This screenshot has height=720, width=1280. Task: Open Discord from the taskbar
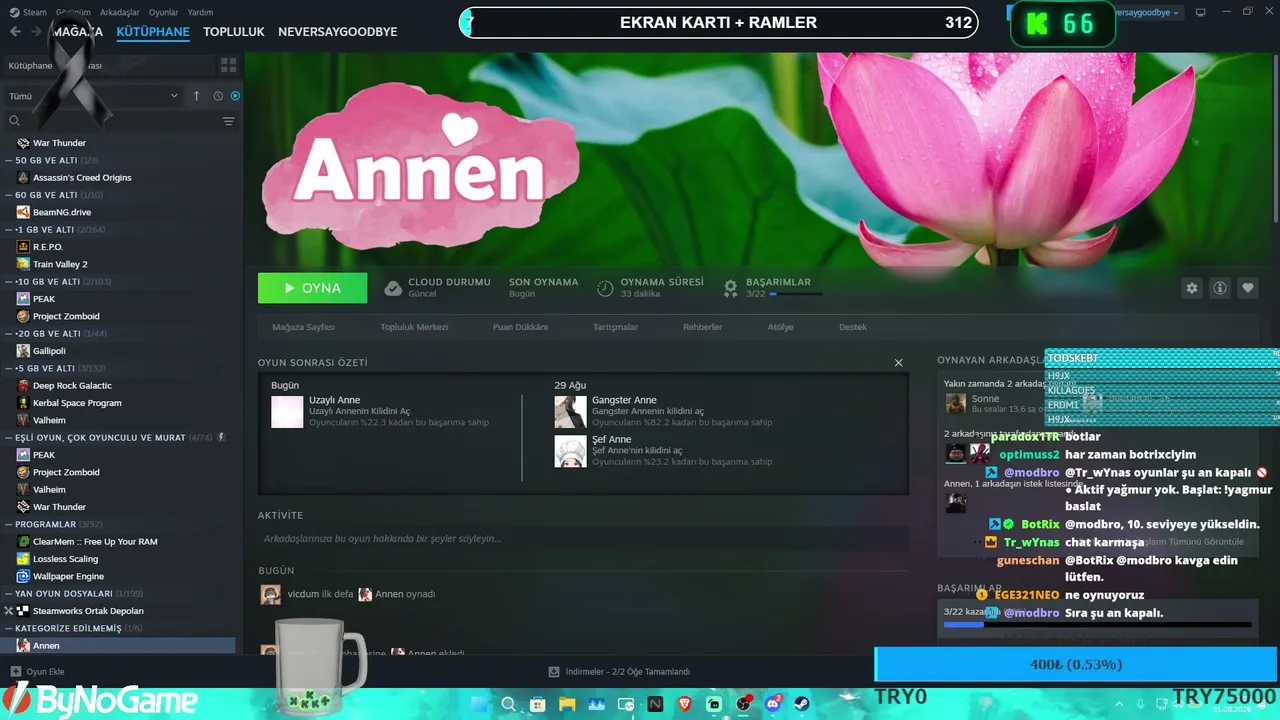(x=773, y=704)
